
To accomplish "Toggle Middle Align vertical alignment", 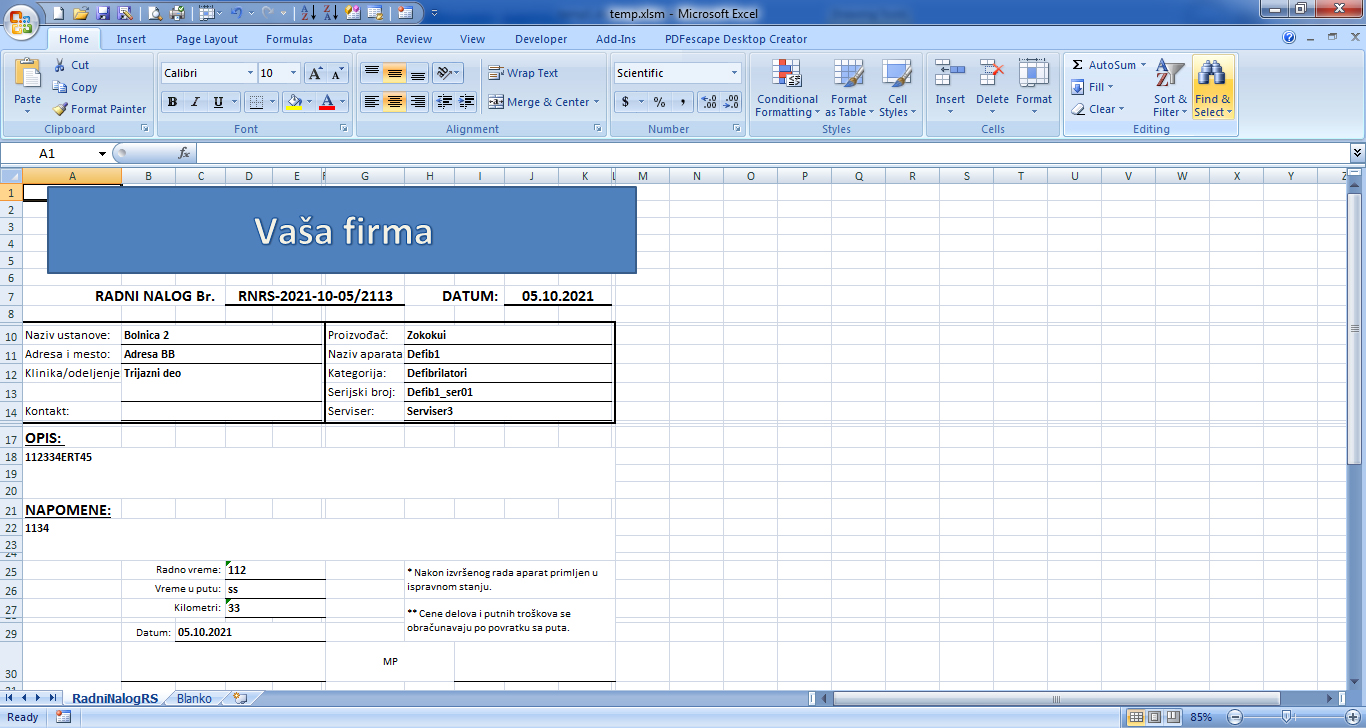I will tap(394, 73).
